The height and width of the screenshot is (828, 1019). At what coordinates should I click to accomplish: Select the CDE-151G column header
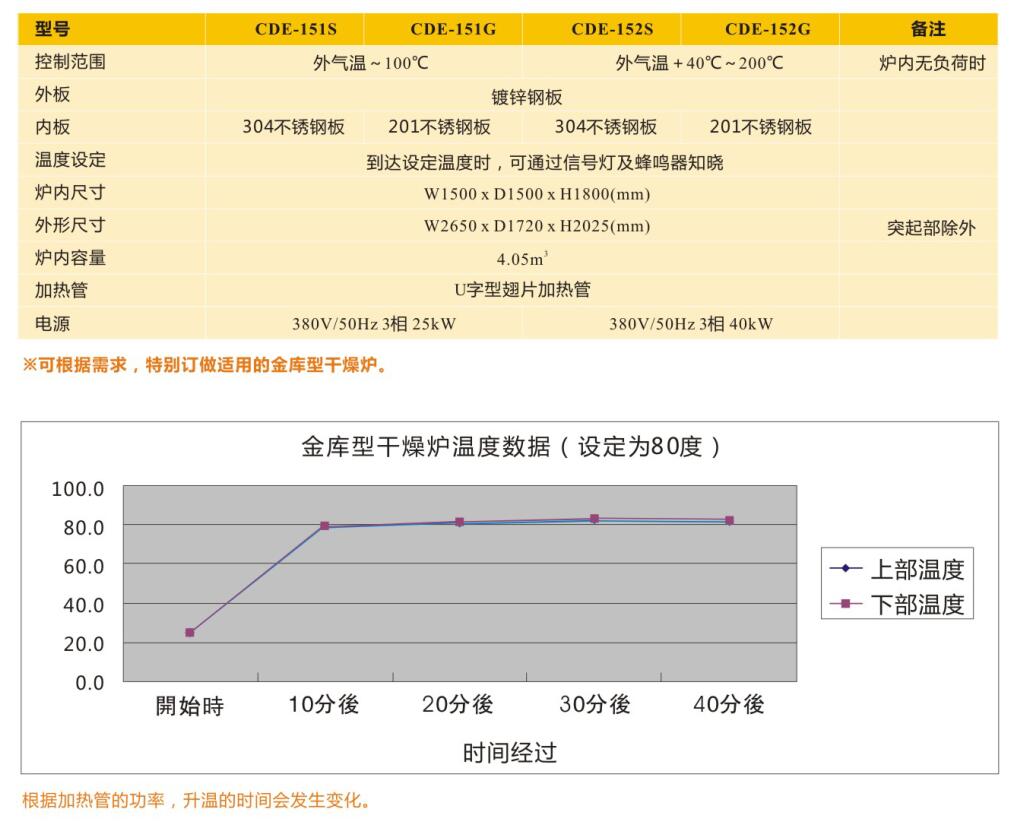[452, 29]
